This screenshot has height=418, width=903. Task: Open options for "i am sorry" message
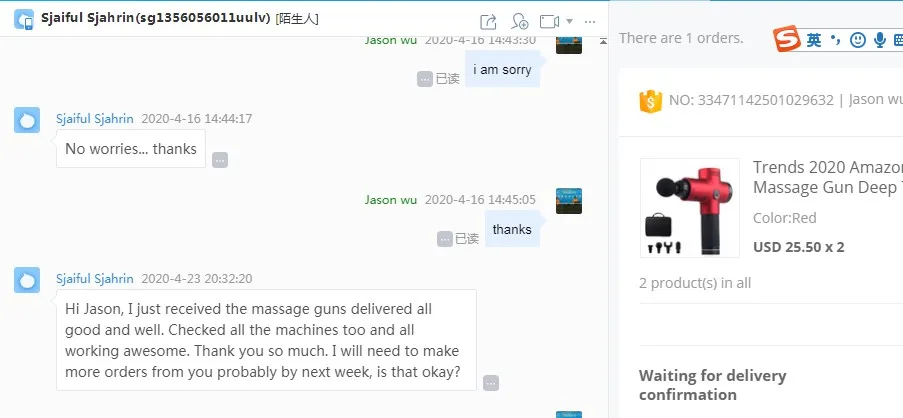click(x=424, y=79)
